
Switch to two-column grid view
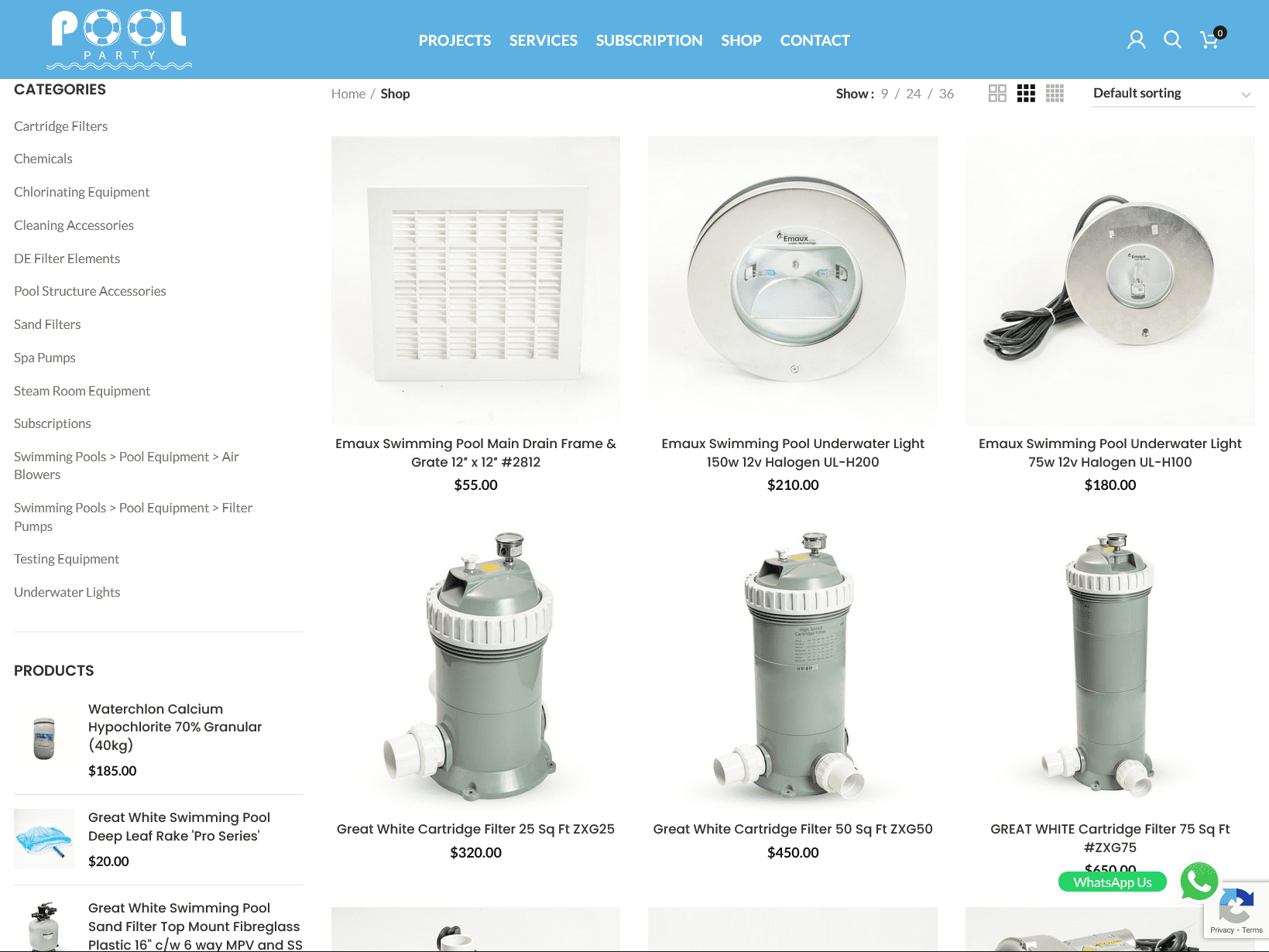click(997, 94)
